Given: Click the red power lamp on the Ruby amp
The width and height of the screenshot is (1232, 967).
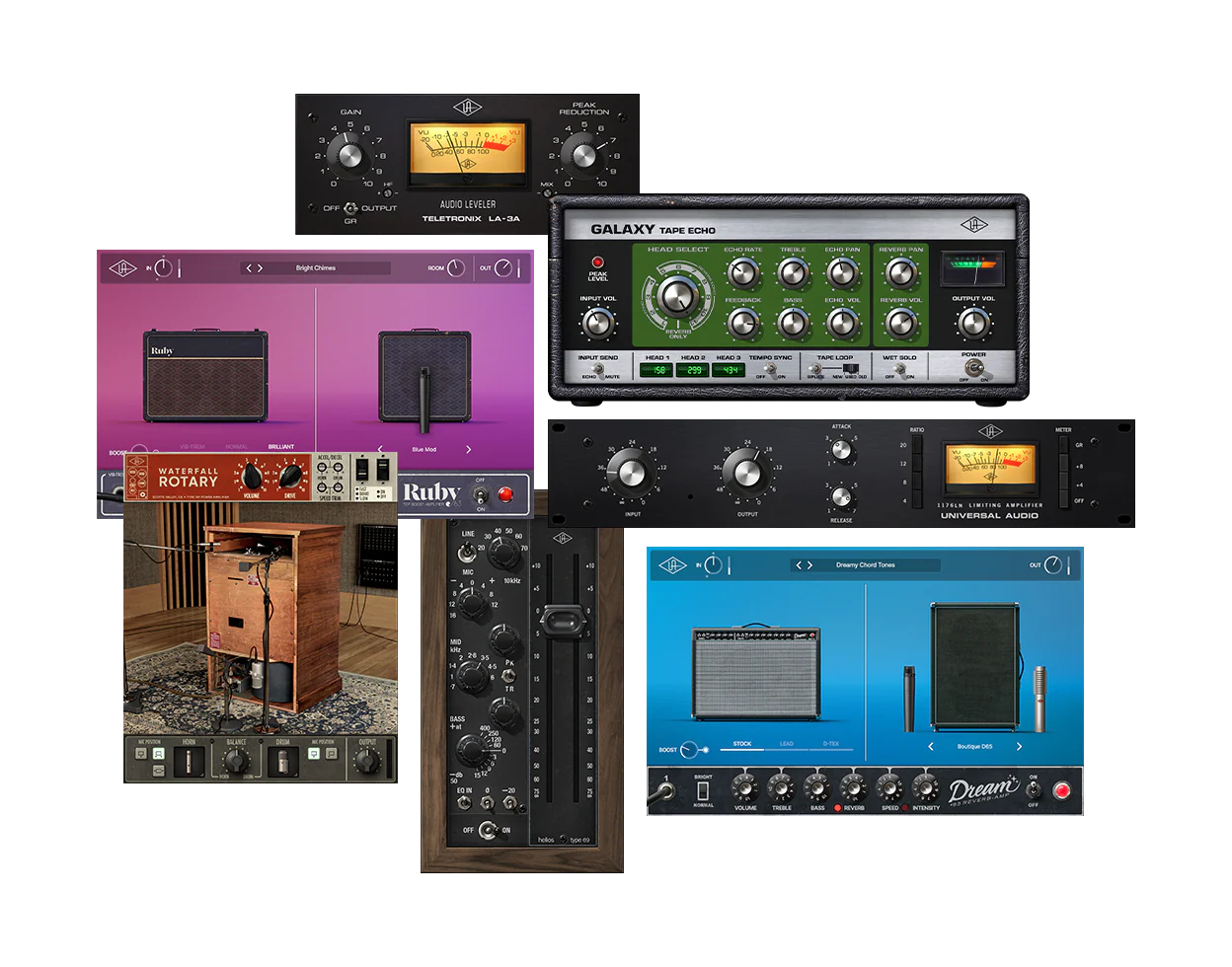Looking at the screenshot, I should tap(505, 494).
